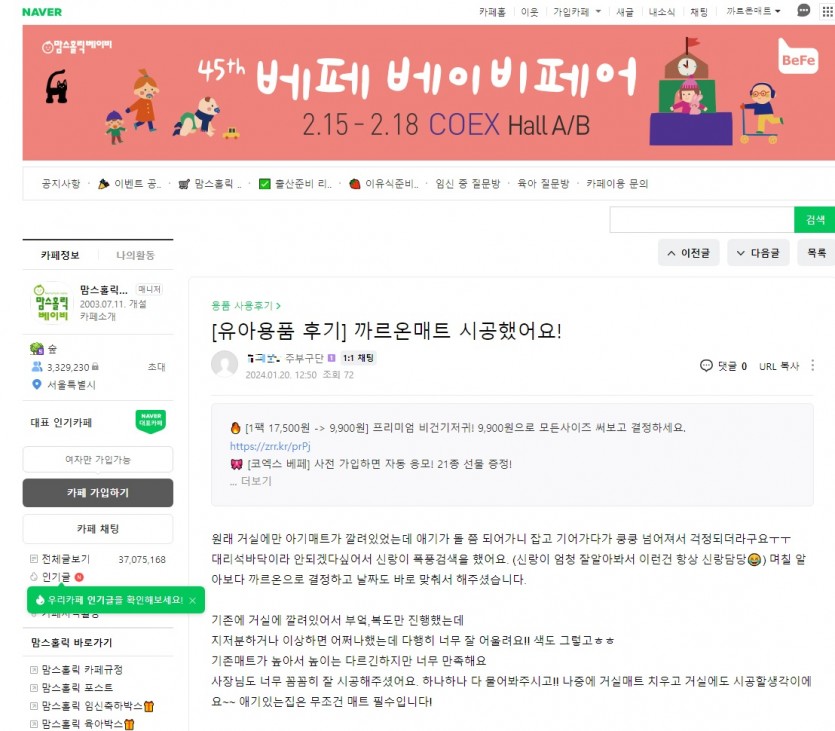Expand the notice with 더보기
Screen dimensions: 835x731
251,481
